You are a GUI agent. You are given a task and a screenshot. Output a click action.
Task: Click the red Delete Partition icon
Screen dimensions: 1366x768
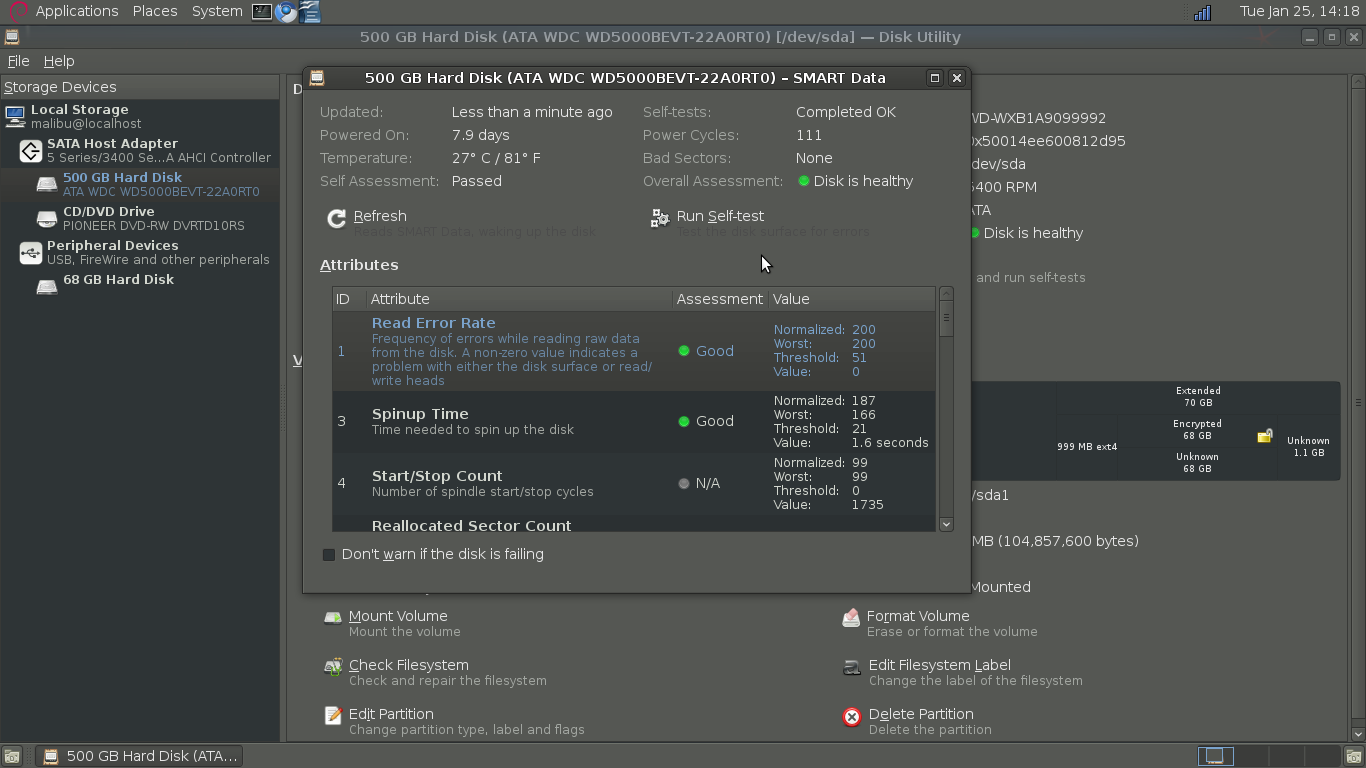(x=851, y=716)
